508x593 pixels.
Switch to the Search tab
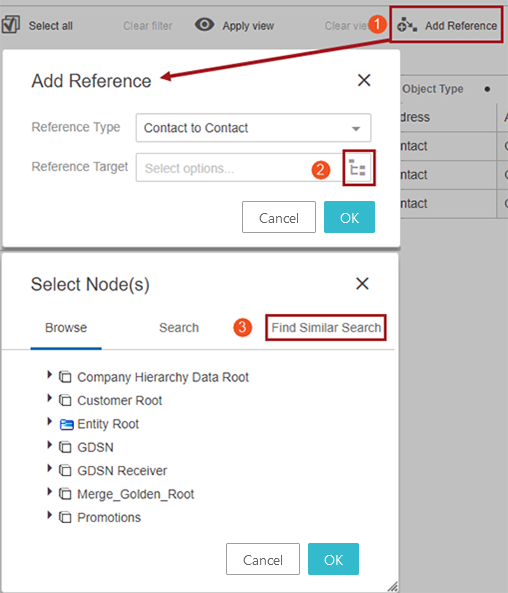(179, 328)
